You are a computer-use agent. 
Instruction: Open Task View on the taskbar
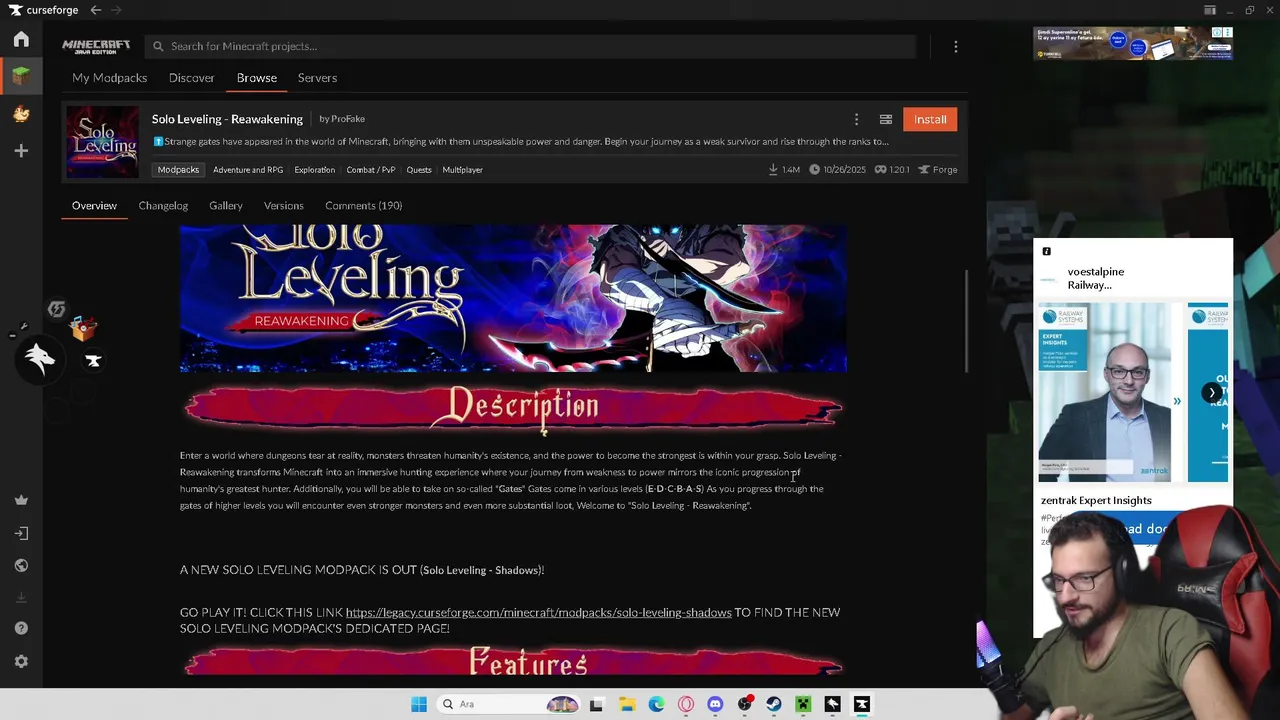click(x=597, y=704)
